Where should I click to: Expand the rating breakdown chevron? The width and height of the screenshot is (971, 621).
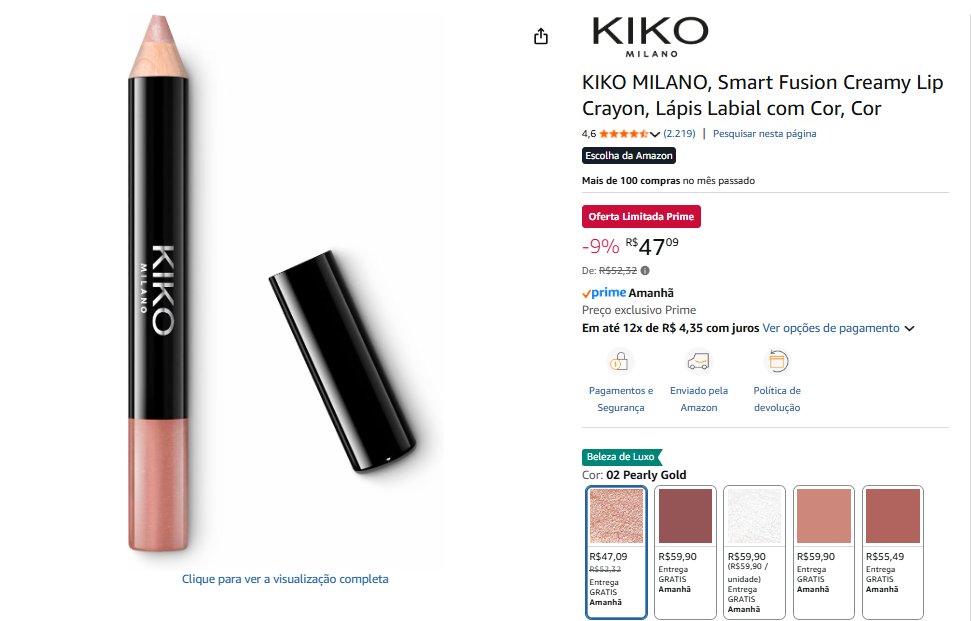[655, 134]
